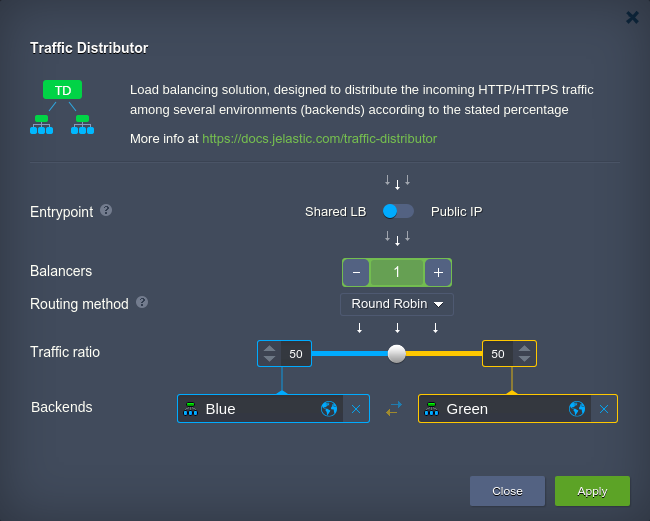Screen dimensions: 650x521
Task: Increase Balancers count with plus button
Action: pyautogui.click(x=438, y=272)
